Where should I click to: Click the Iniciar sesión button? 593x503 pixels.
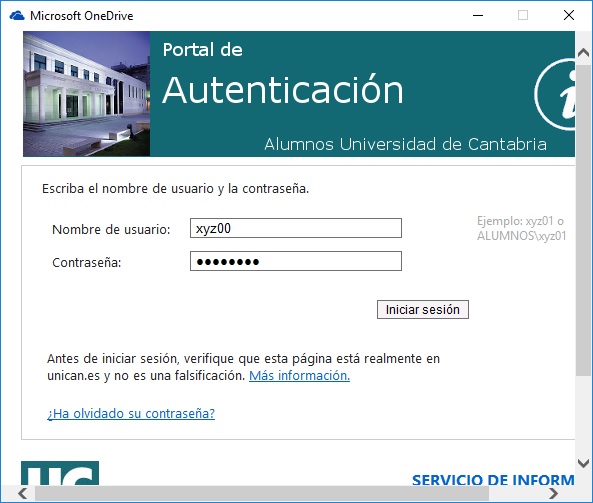click(423, 309)
